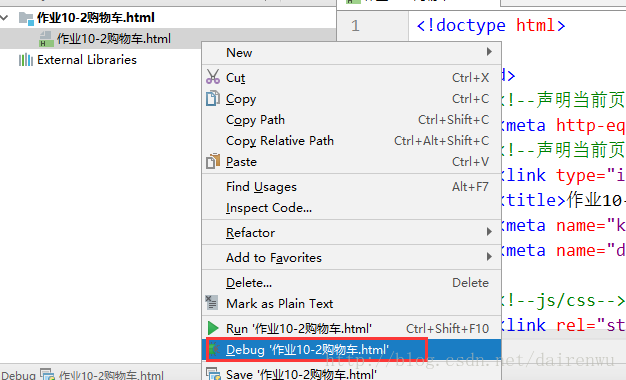This screenshot has height=380, width=626.
Task: Click the <title>作业10 code line
Action: click(x=563, y=200)
